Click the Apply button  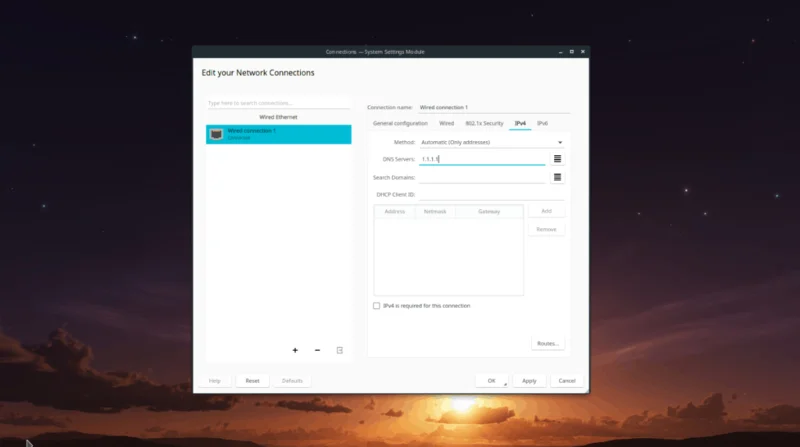pos(529,381)
